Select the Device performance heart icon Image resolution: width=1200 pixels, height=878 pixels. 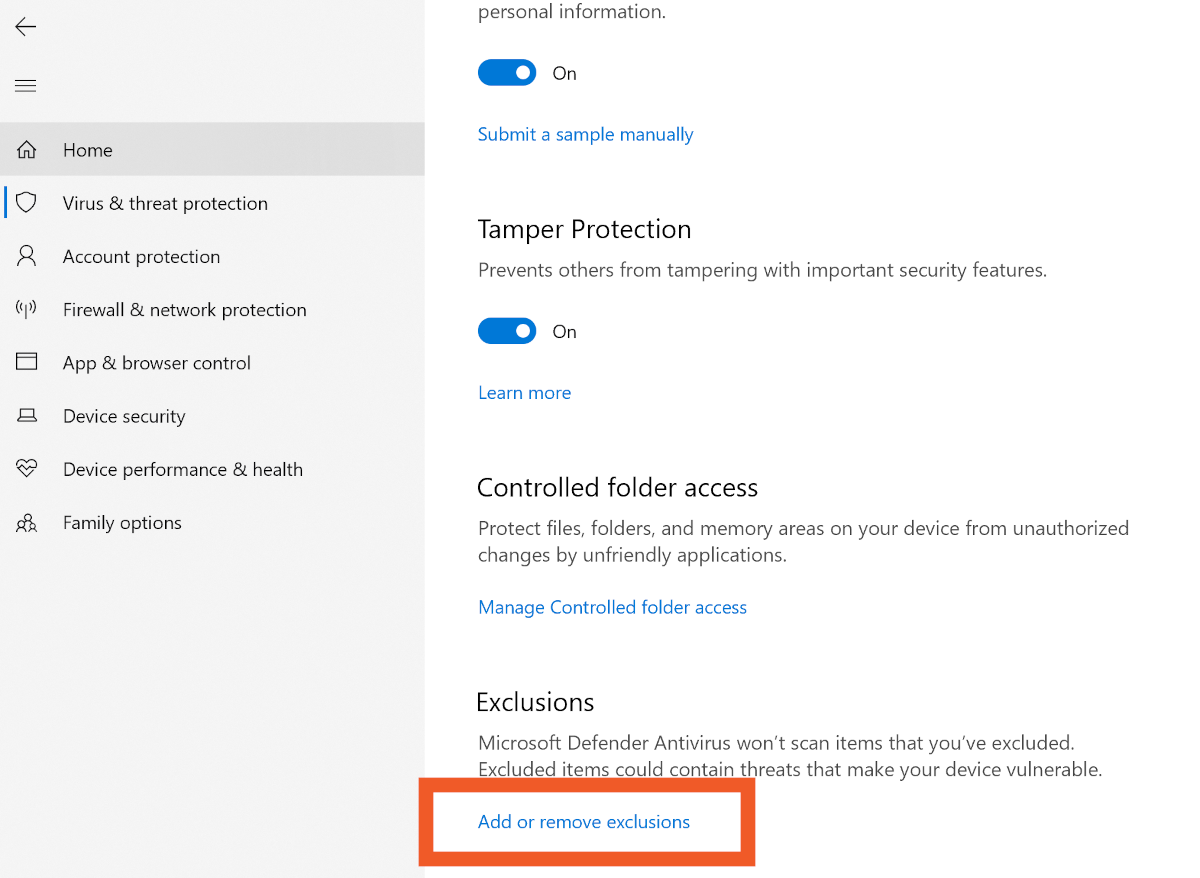click(27, 469)
